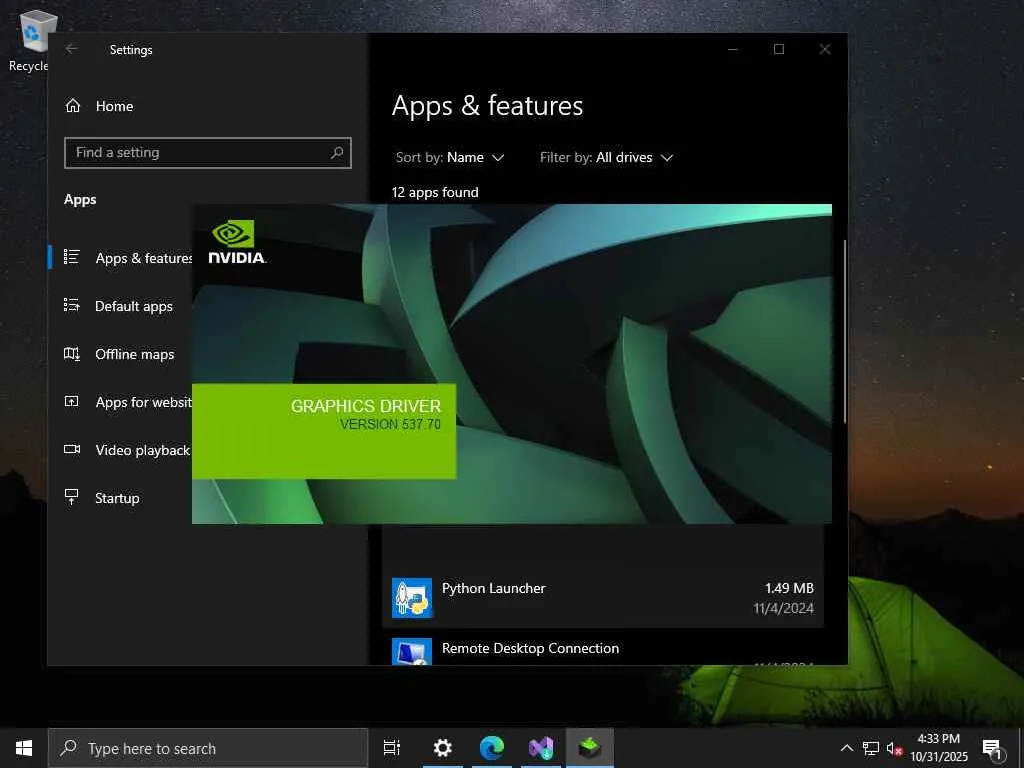Screen dimensions: 1024x768
Task: Open the Recycle Bin desktop icon
Action: point(33,41)
